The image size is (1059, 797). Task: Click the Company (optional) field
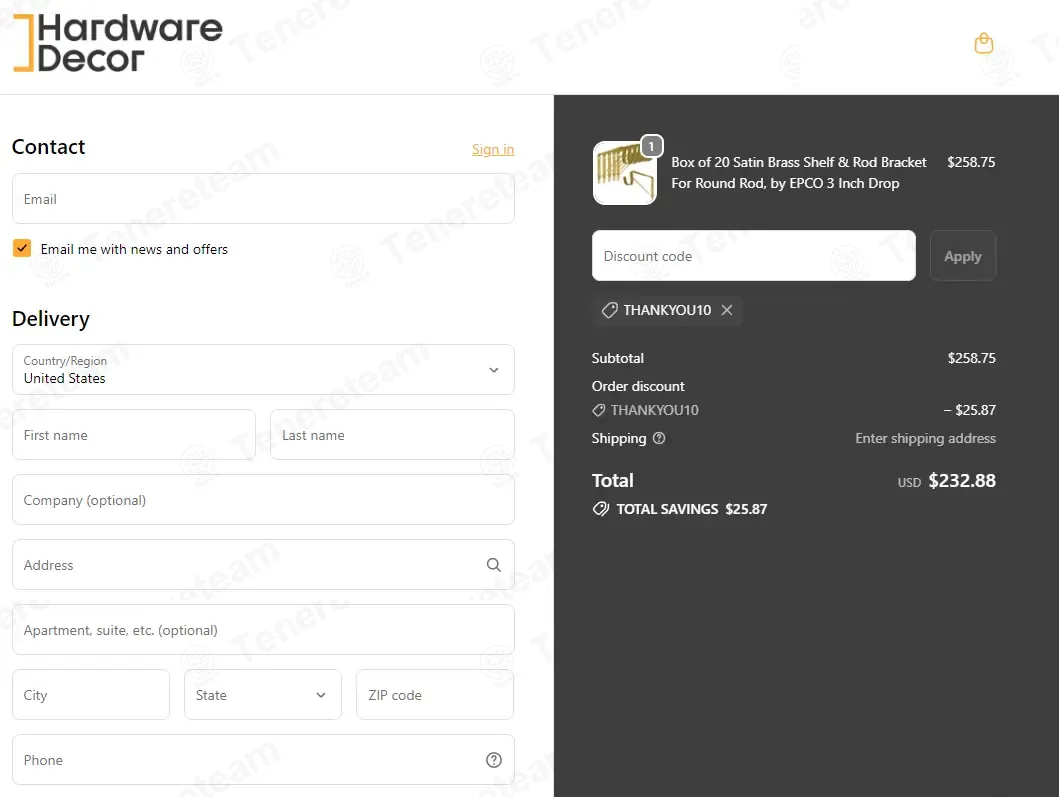263,500
